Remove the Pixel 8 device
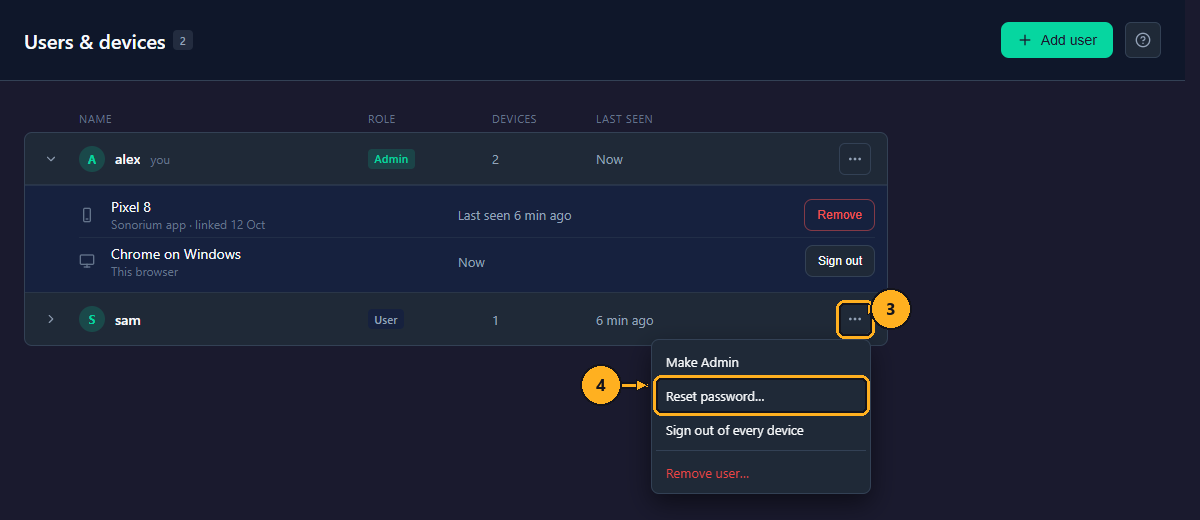Image resolution: width=1200 pixels, height=520 pixels. (840, 215)
